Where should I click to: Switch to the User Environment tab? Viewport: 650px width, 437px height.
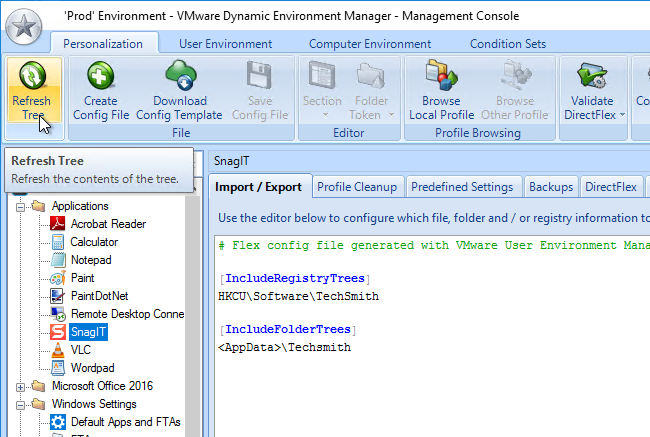(x=226, y=44)
